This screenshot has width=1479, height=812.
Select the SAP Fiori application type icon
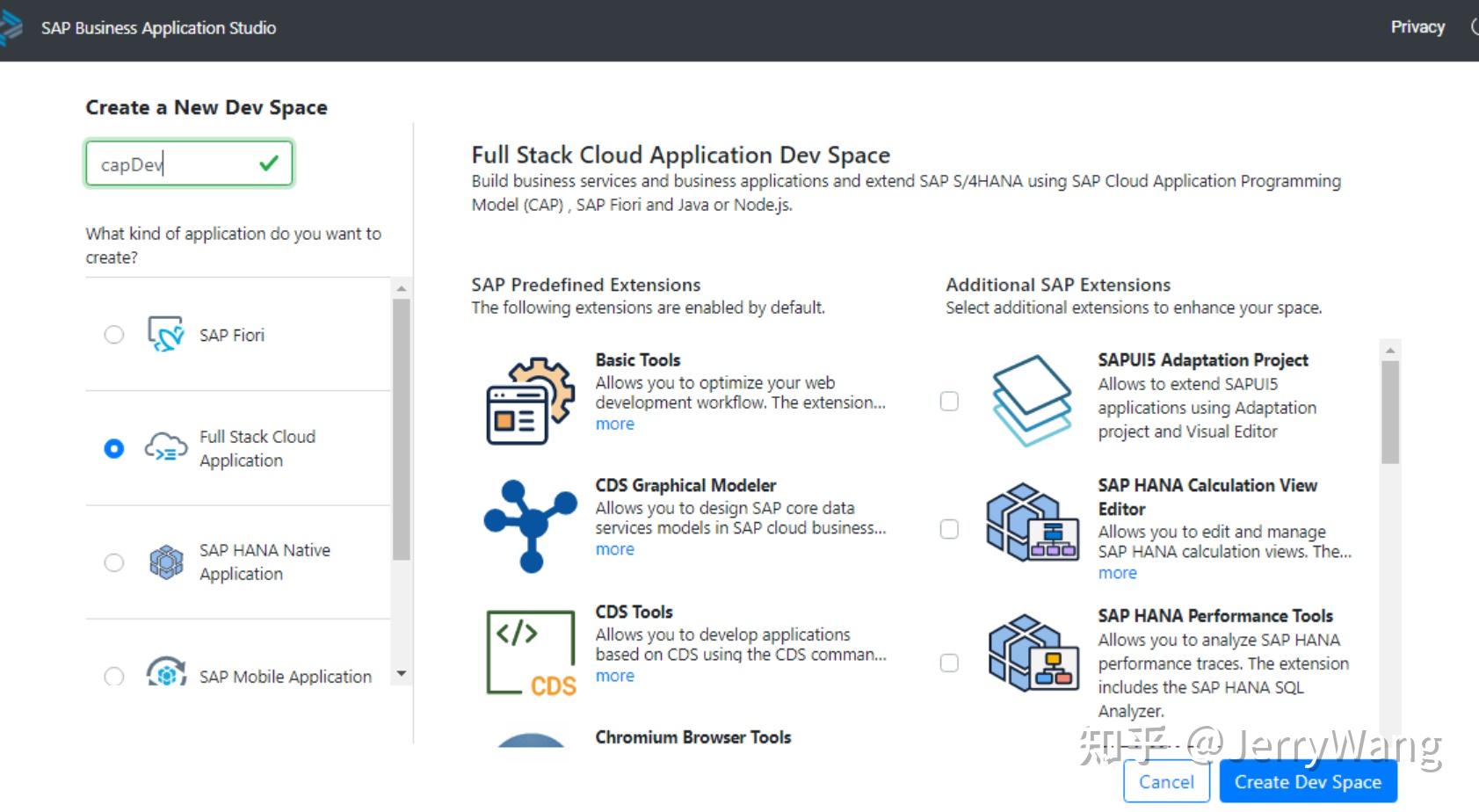click(166, 333)
